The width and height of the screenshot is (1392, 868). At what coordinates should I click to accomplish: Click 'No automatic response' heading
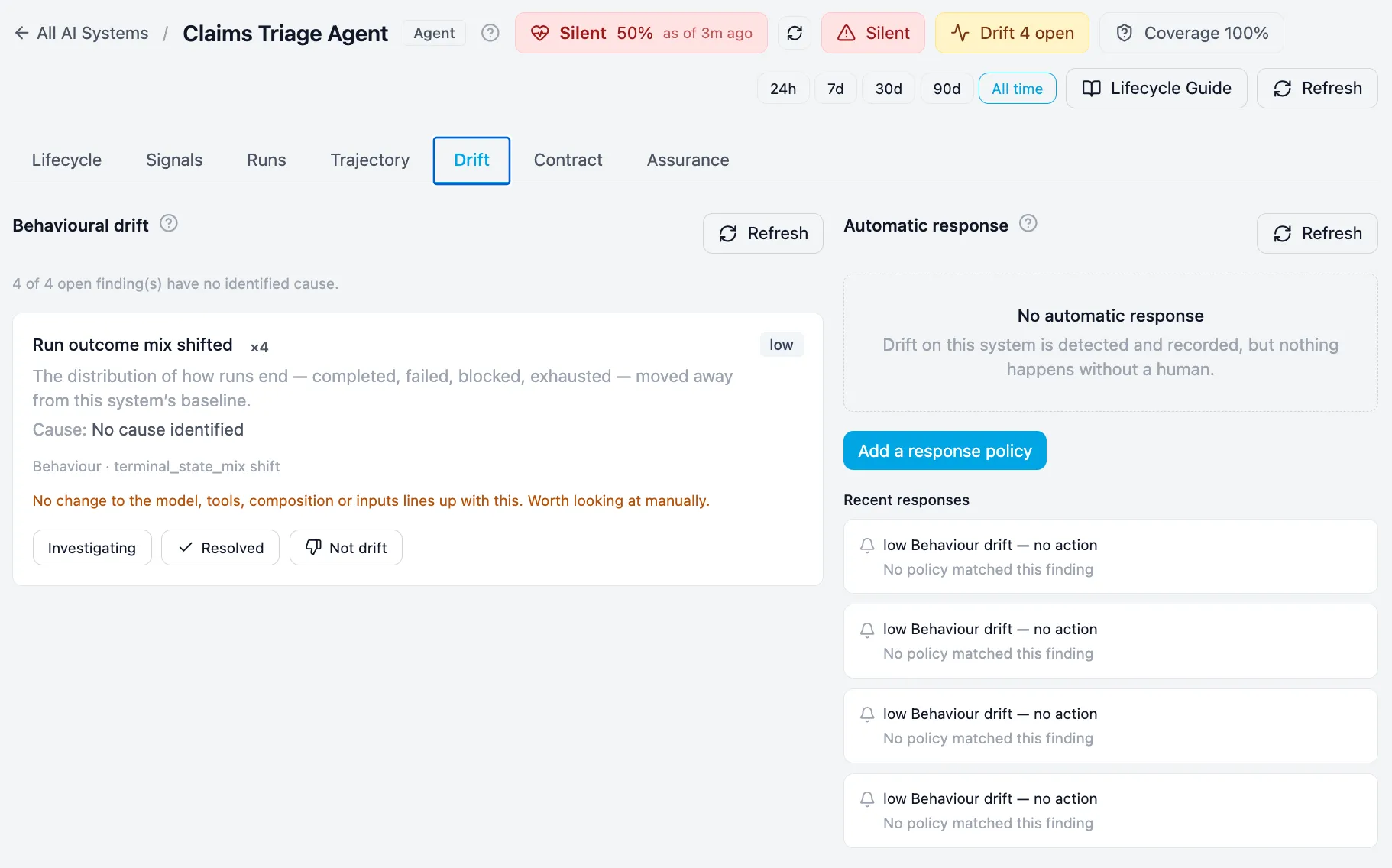1111,316
